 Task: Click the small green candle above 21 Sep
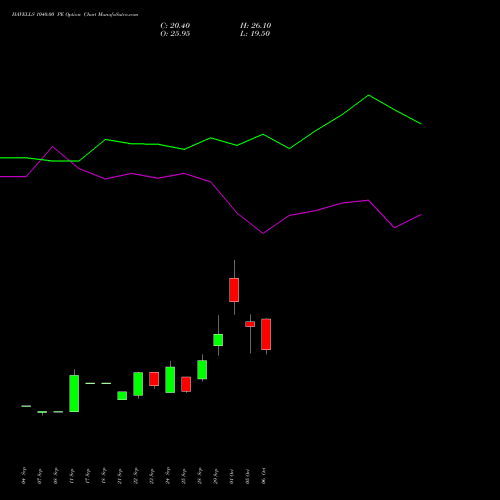click(x=122, y=395)
